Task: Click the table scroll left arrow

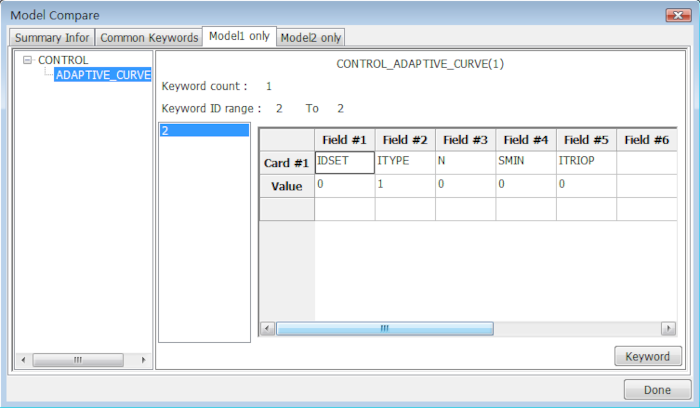Action: [267, 329]
